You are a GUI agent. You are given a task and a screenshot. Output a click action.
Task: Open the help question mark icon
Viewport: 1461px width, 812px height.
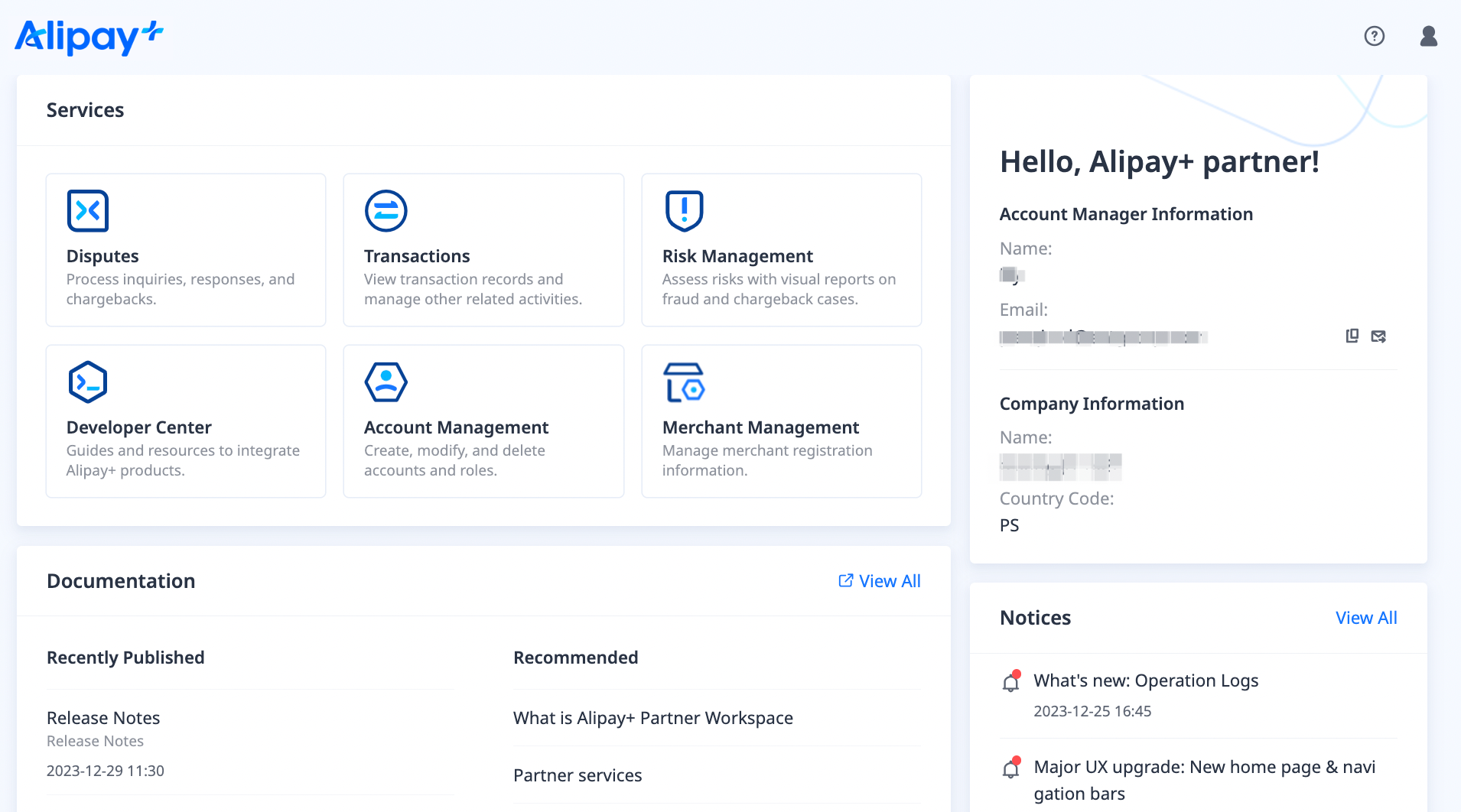(1374, 36)
